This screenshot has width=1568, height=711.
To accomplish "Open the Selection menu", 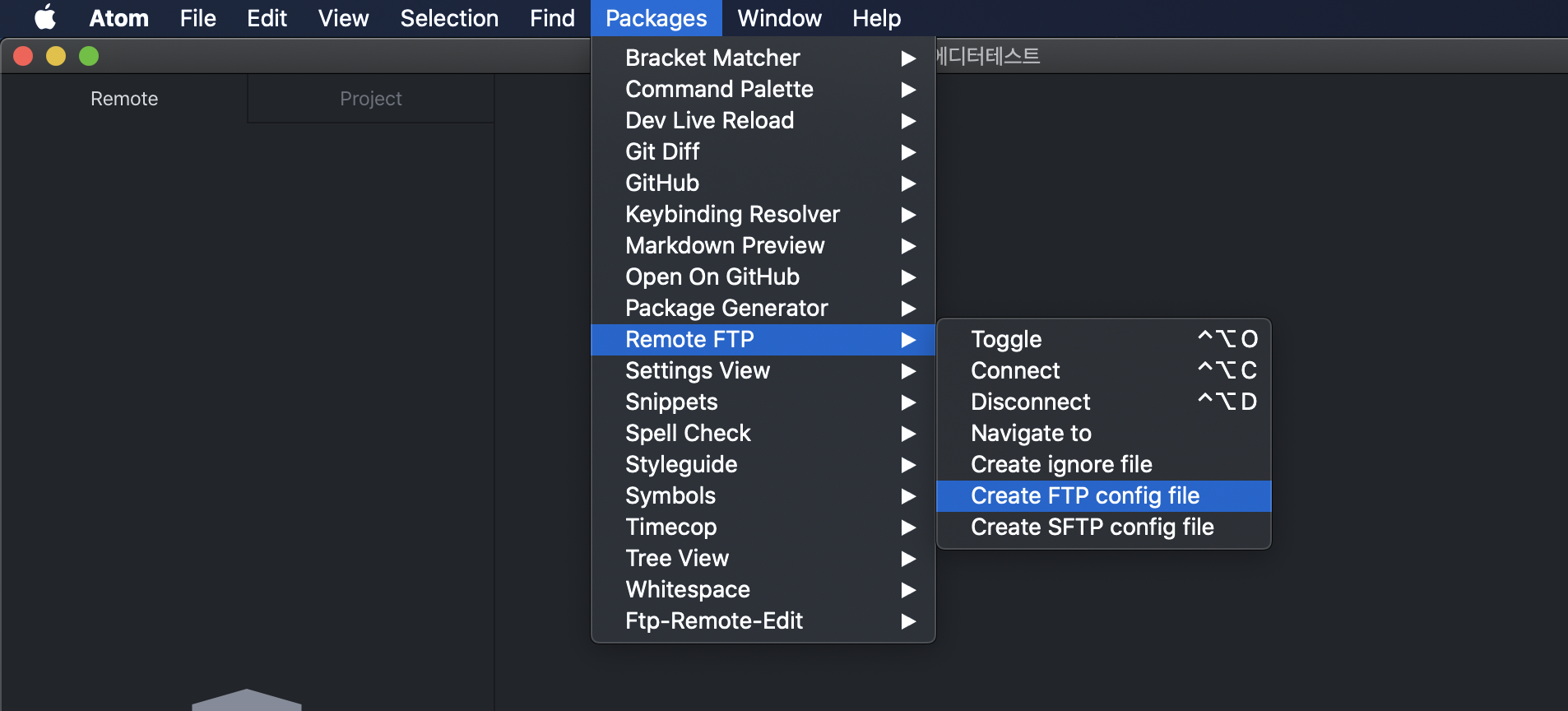I will click(449, 18).
